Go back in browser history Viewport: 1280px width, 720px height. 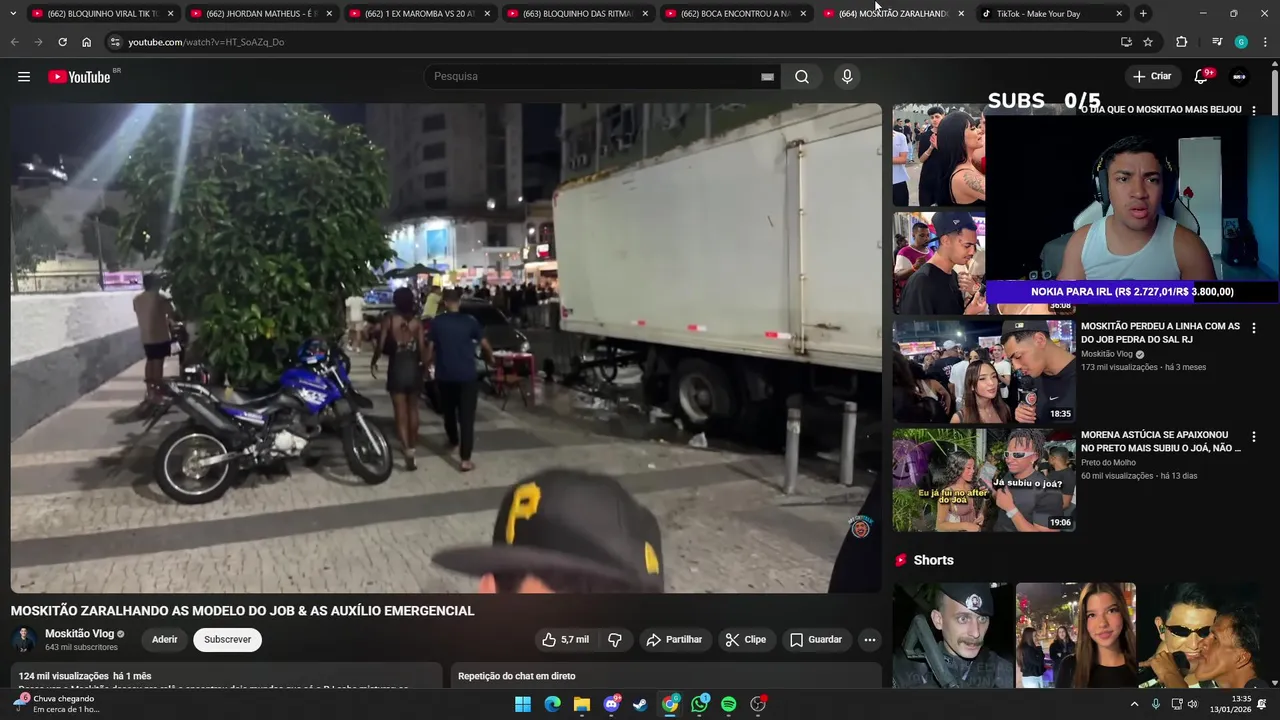pyautogui.click(x=14, y=42)
